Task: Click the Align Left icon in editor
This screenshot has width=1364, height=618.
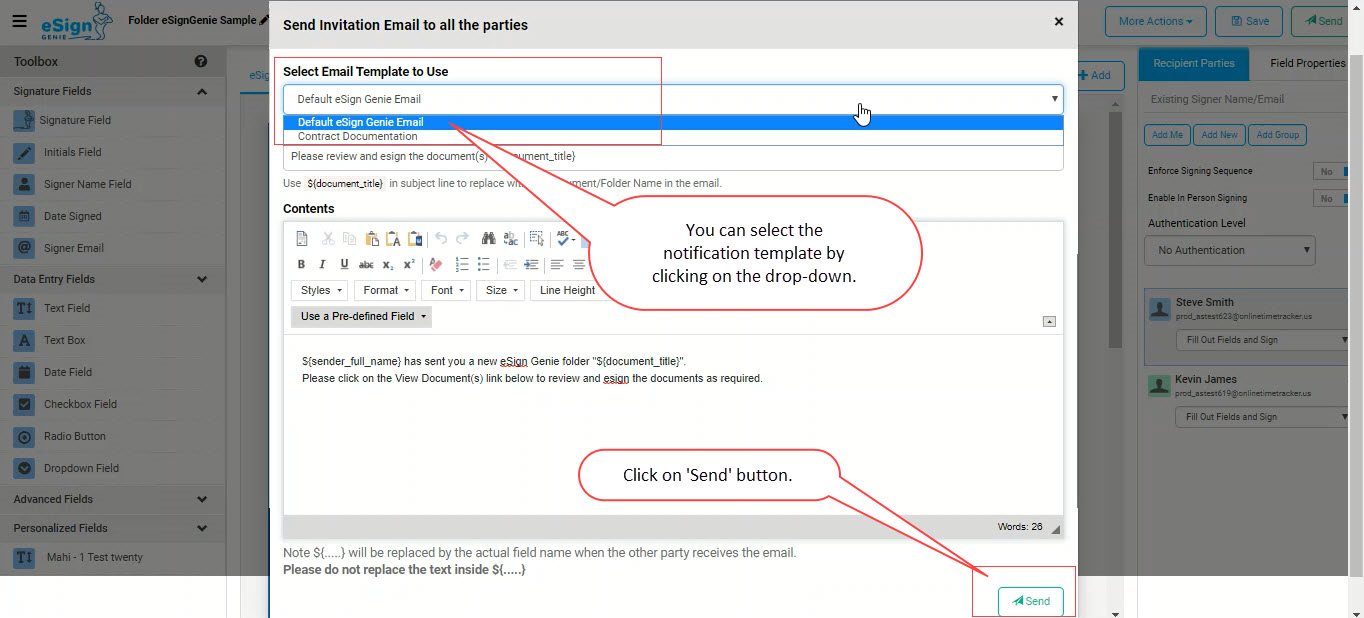Action: [557, 265]
